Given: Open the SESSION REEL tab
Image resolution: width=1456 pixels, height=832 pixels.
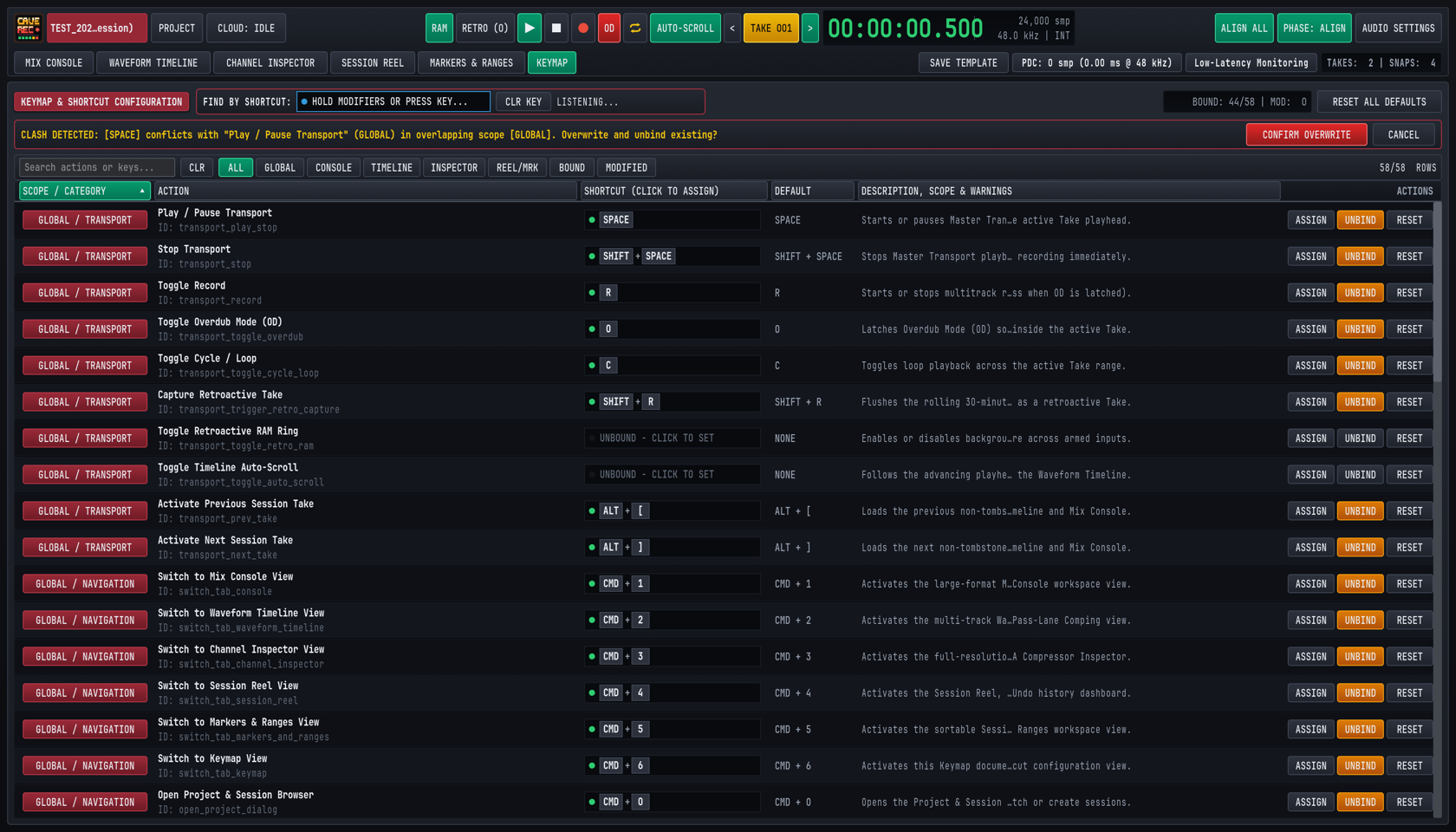Looking at the screenshot, I should [x=373, y=62].
